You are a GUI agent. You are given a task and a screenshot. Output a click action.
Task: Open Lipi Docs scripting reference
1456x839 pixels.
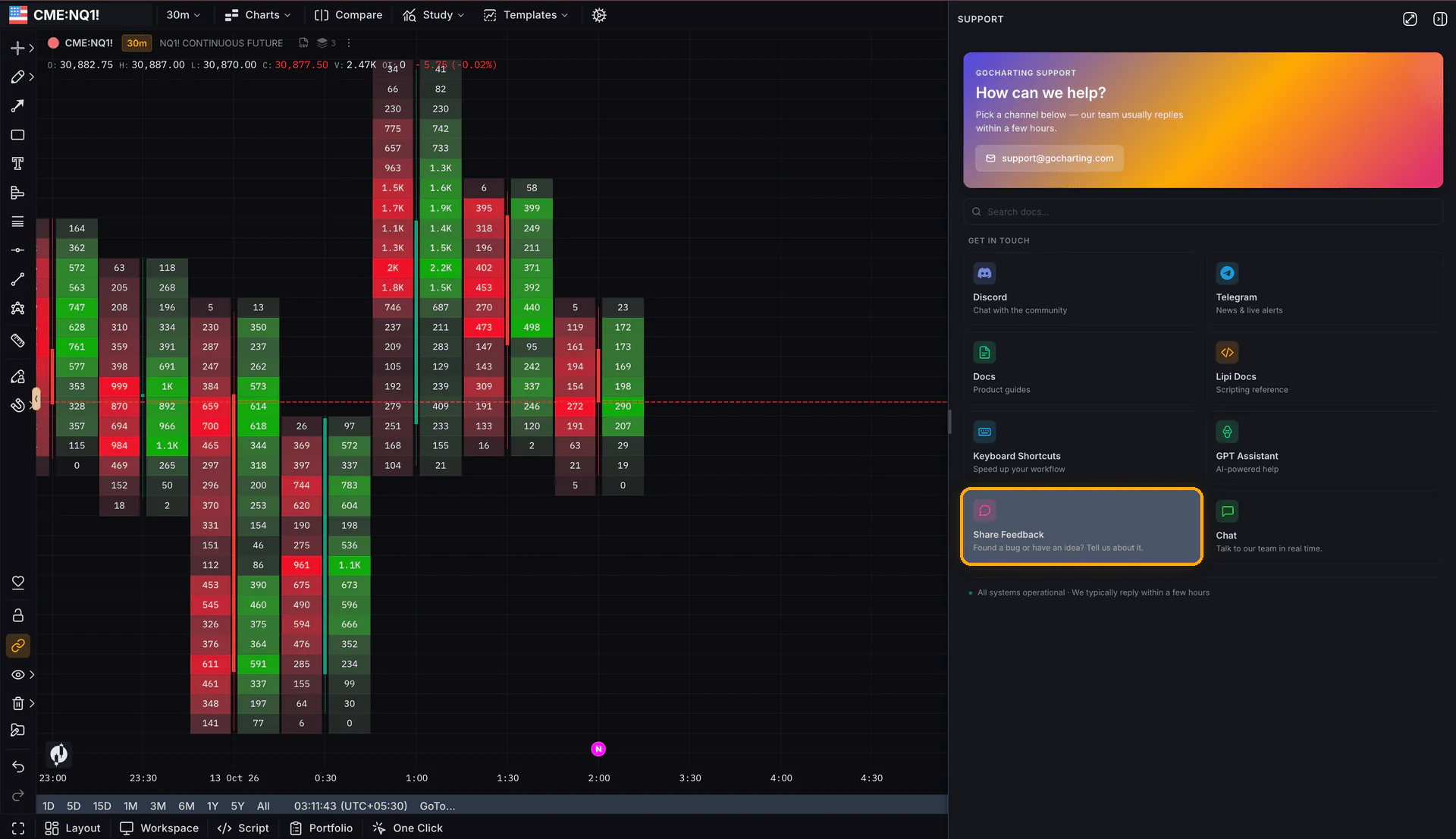coord(1325,369)
